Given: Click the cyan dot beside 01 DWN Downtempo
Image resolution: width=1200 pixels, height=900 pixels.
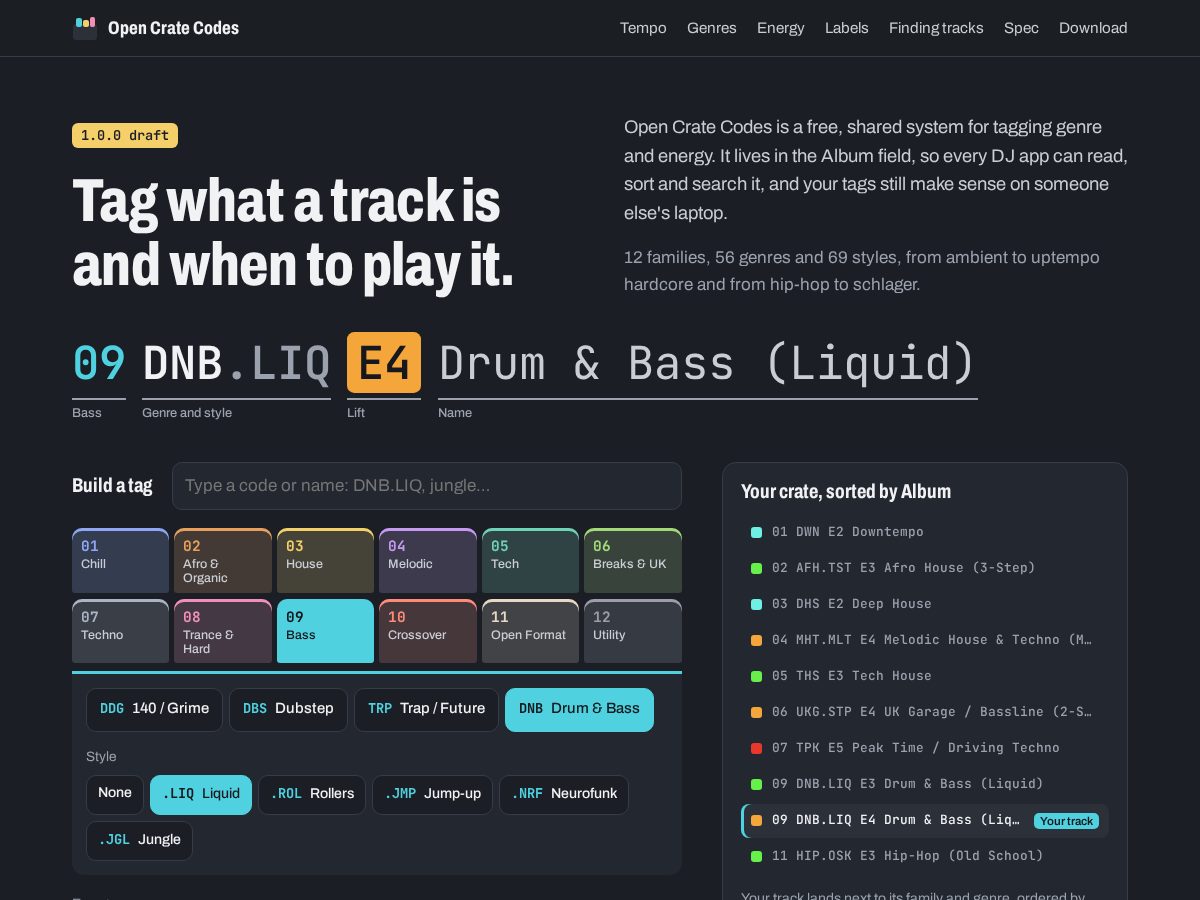Looking at the screenshot, I should click(756, 532).
